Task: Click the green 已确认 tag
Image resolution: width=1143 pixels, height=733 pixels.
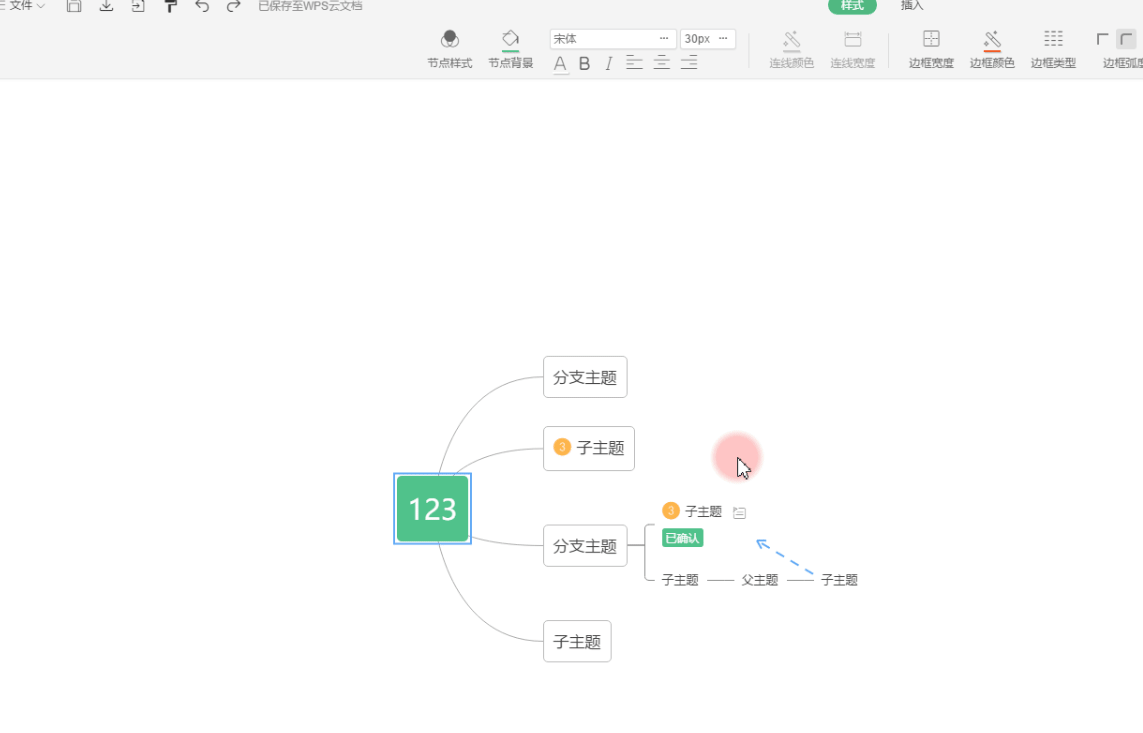Action: tap(683, 537)
